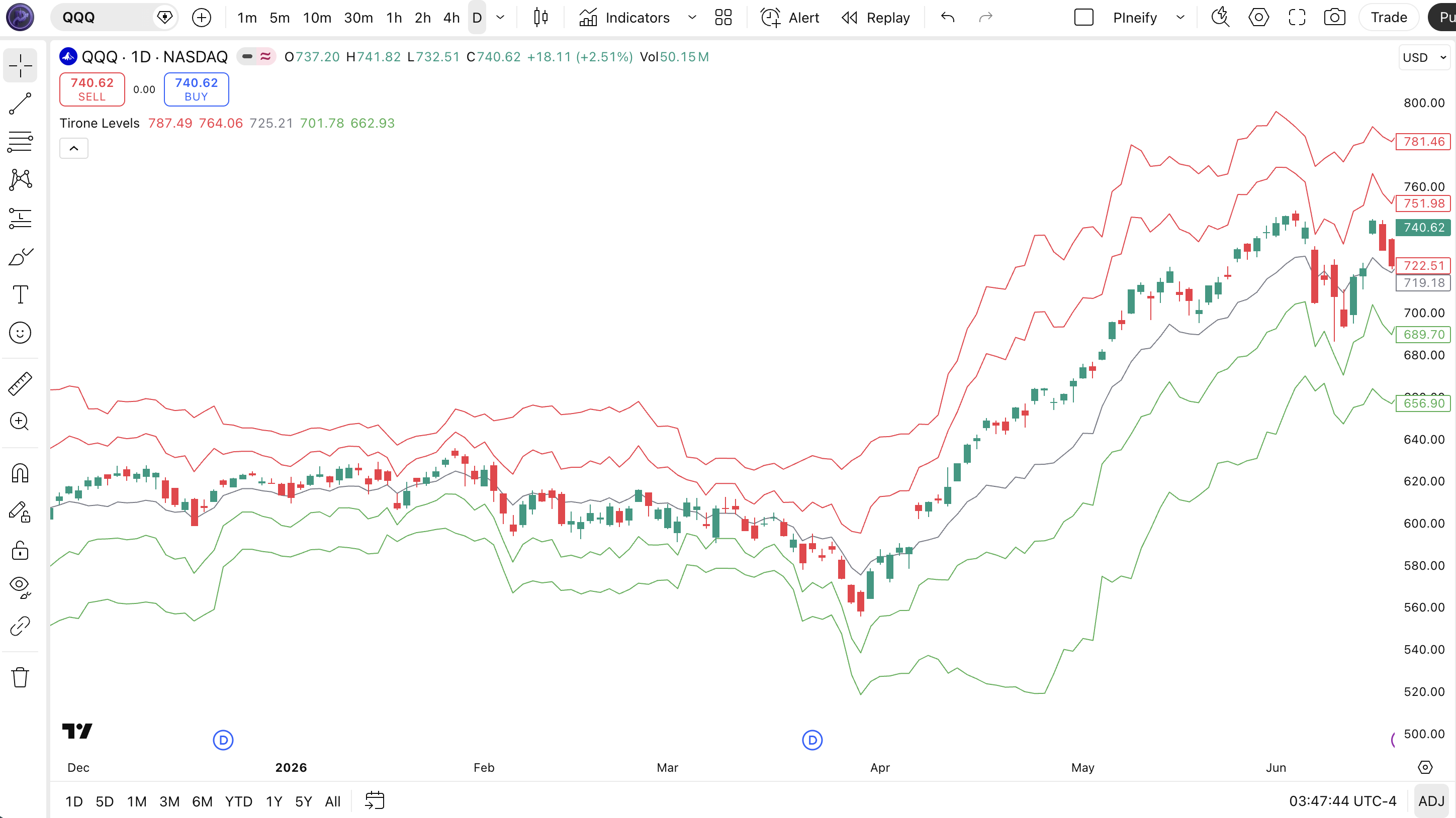Activate the zoom in tool
Image resolution: width=1456 pixels, height=818 pixels.
[20, 422]
